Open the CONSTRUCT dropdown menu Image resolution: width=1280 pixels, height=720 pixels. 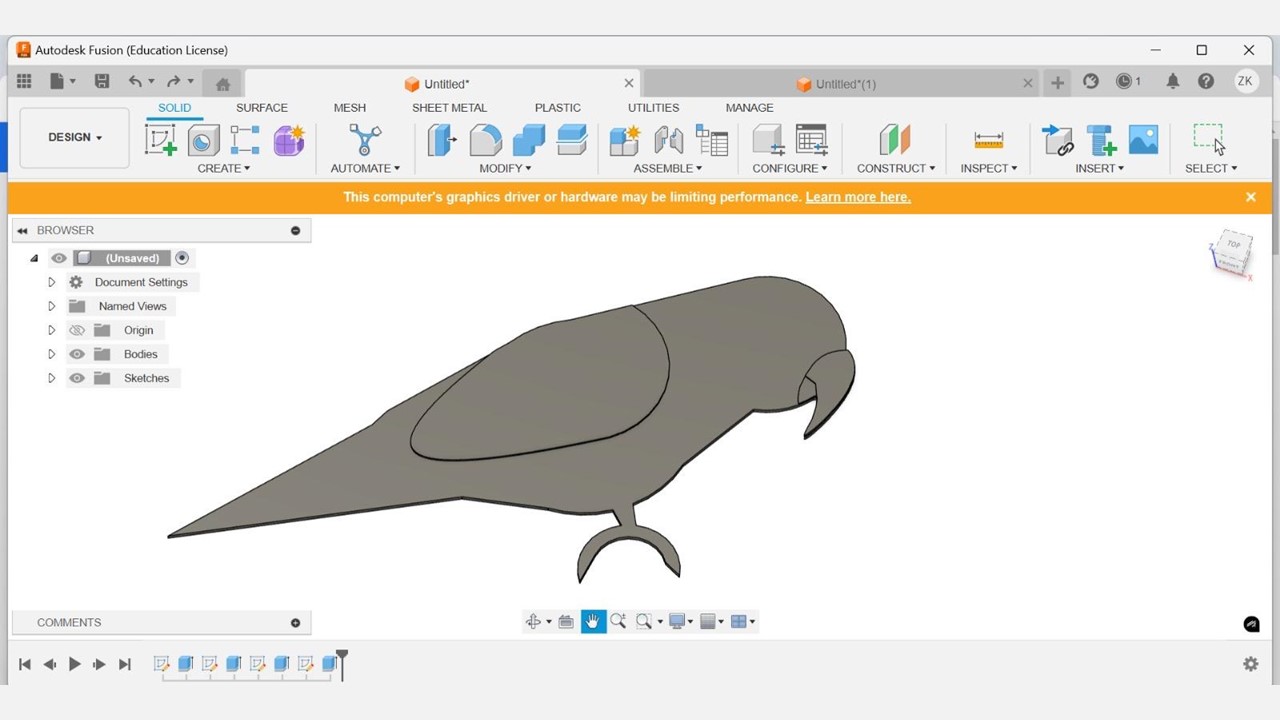(x=896, y=168)
